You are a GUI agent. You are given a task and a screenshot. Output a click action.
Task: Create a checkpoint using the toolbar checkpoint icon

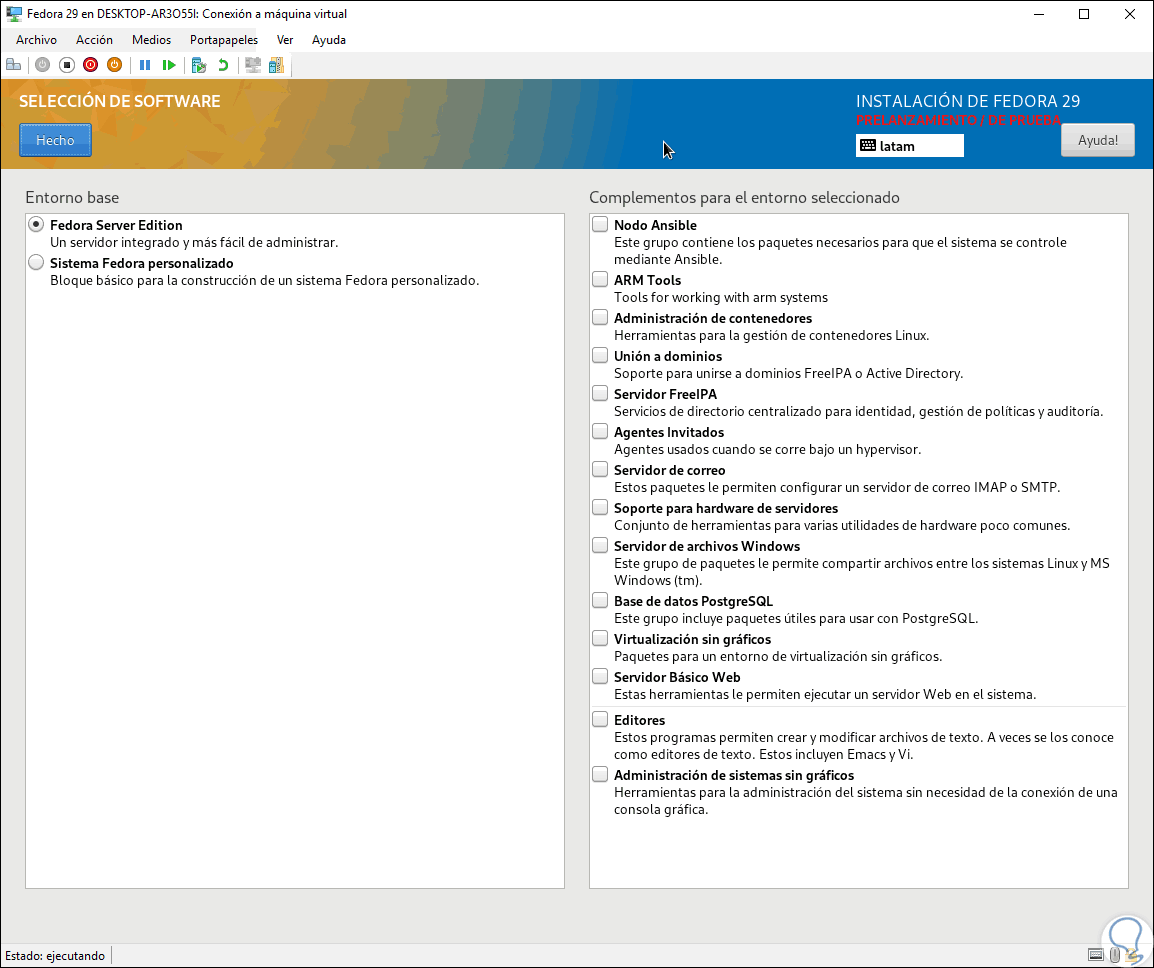pyautogui.click(x=199, y=66)
